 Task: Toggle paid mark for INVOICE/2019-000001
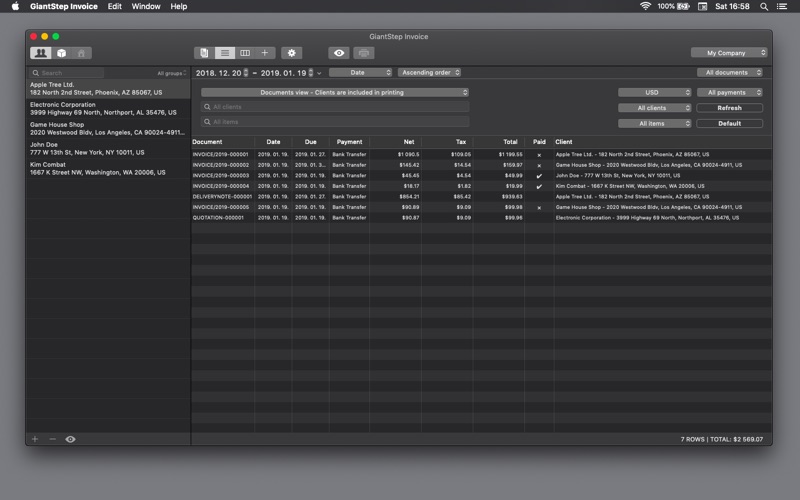coord(539,155)
